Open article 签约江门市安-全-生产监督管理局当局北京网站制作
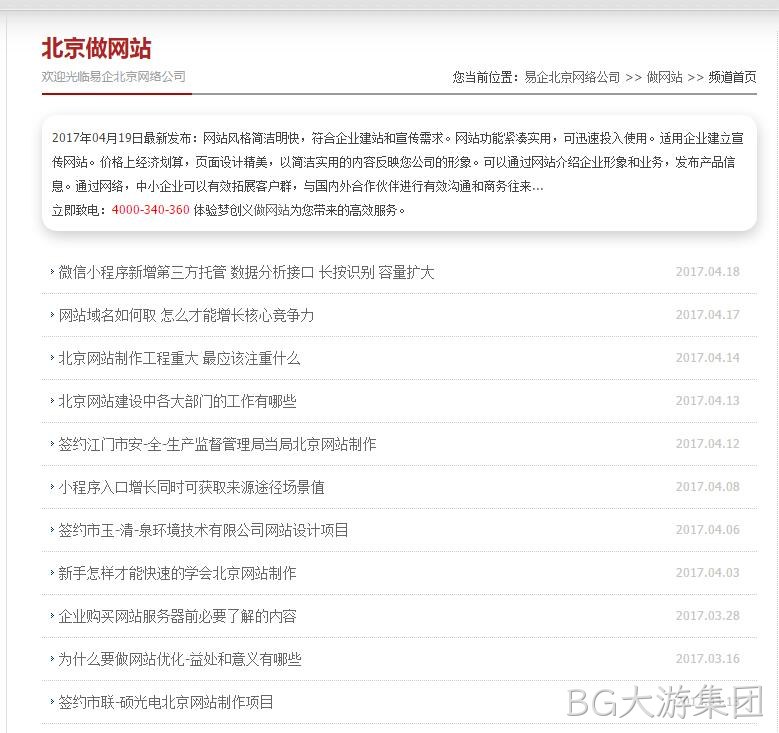This screenshot has width=779, height=733. coord(217,444)
